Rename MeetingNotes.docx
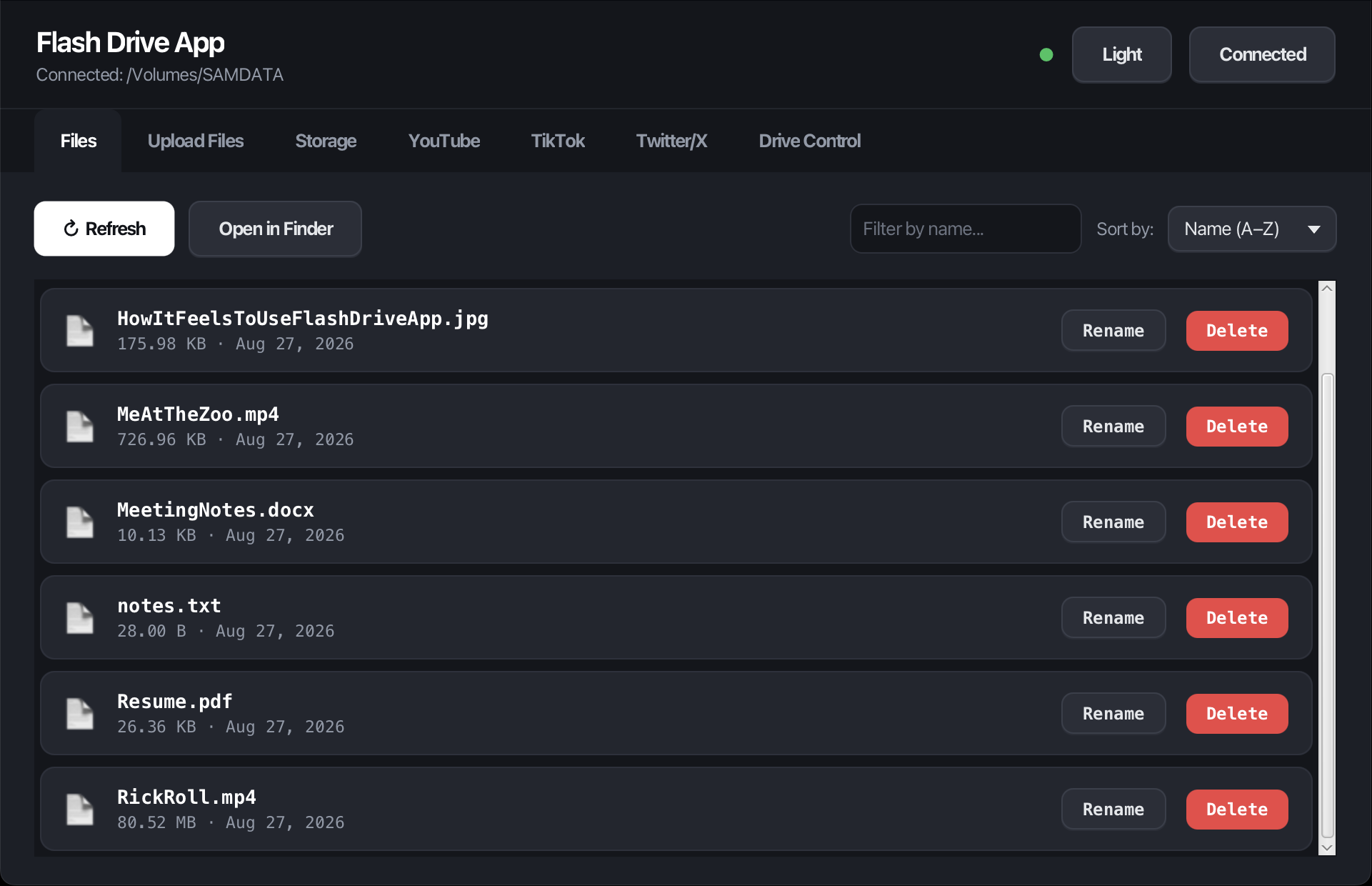The height and width of the screenshot is (886, 1372). 1113,522
